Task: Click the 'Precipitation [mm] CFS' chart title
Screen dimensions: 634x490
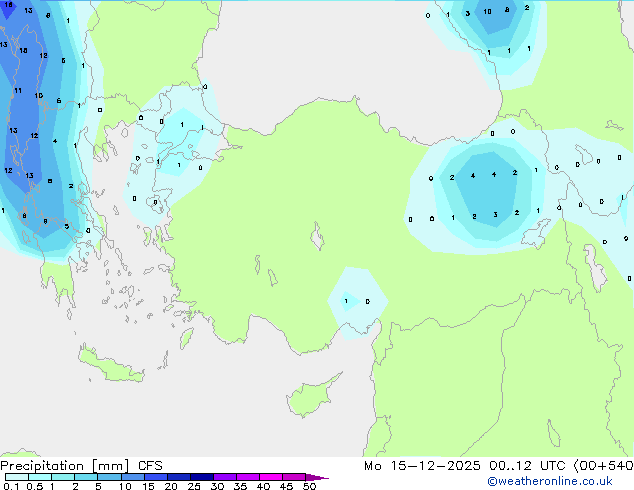Action: pyautogui.click(x=81, y=466)
